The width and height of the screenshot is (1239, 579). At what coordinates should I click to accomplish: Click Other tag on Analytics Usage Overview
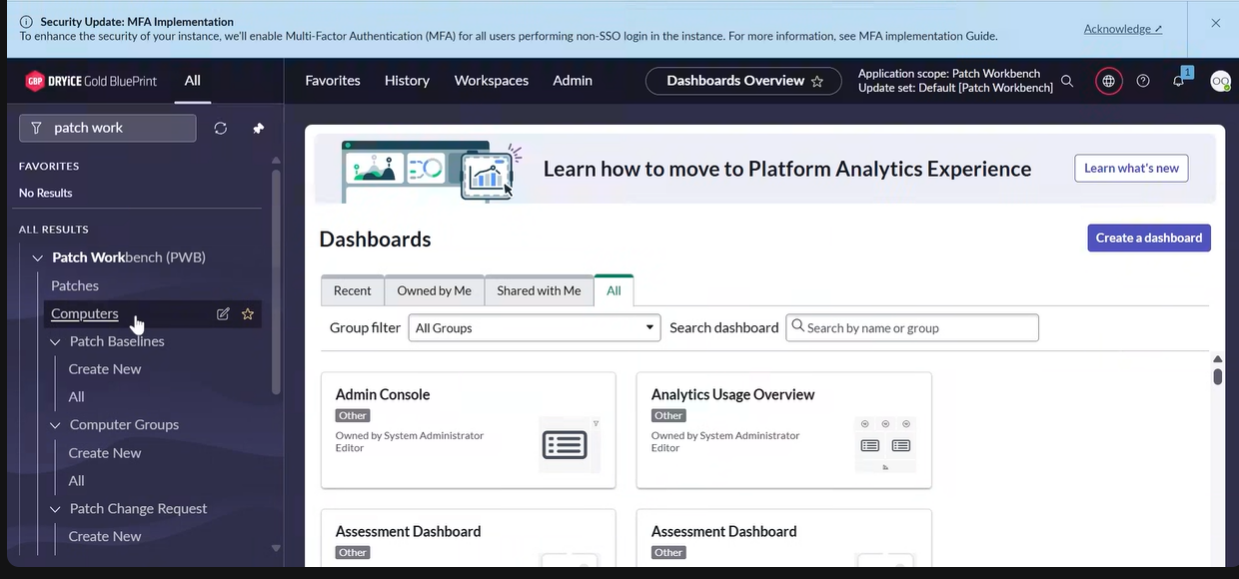coord(669,416)
